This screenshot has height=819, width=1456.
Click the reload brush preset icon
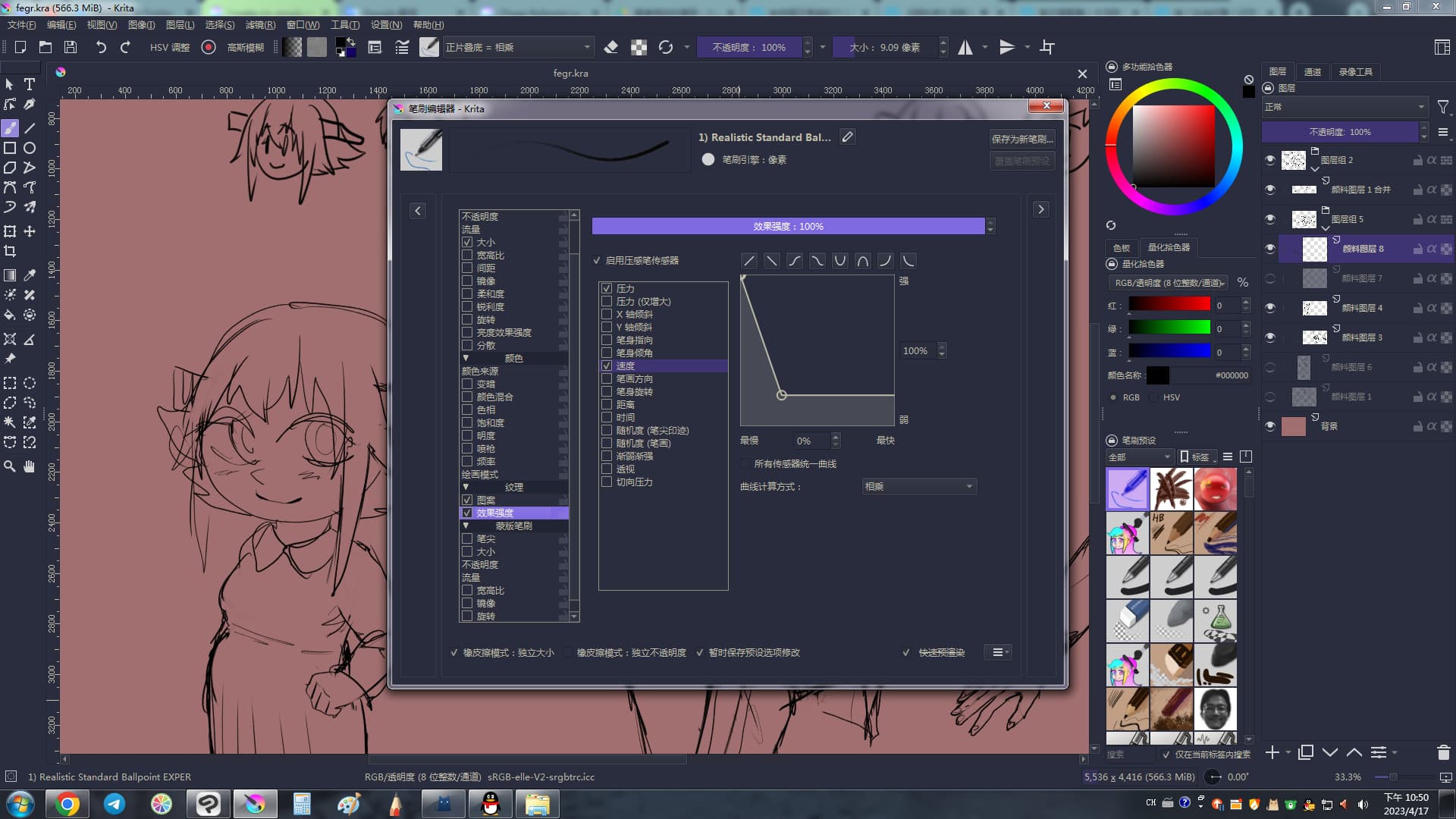[x=666, y=47]
